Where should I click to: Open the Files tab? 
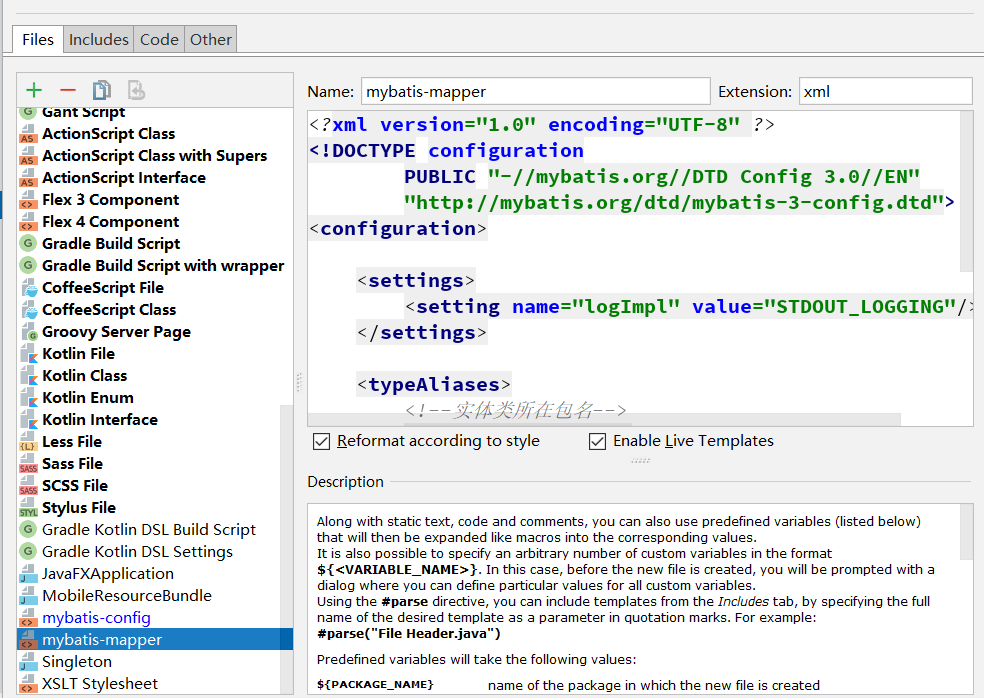[x=38, y=40]
